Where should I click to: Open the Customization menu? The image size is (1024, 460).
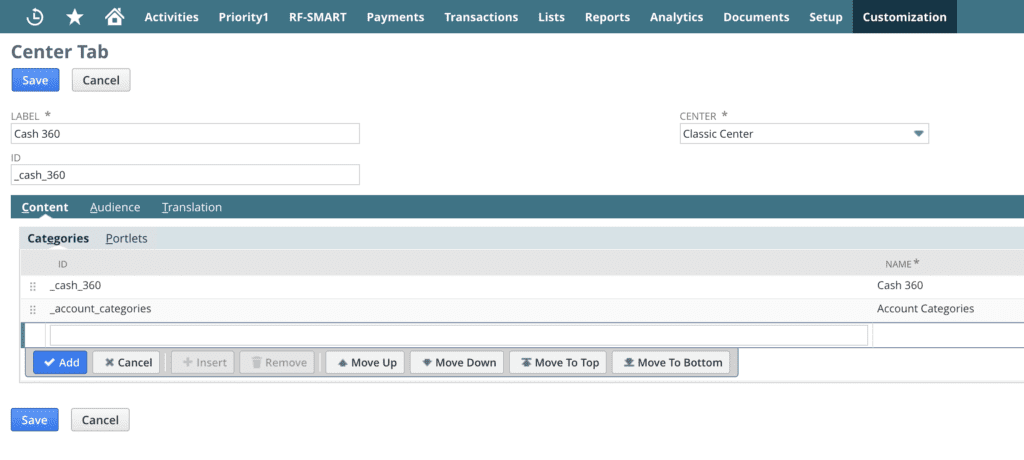904,17
